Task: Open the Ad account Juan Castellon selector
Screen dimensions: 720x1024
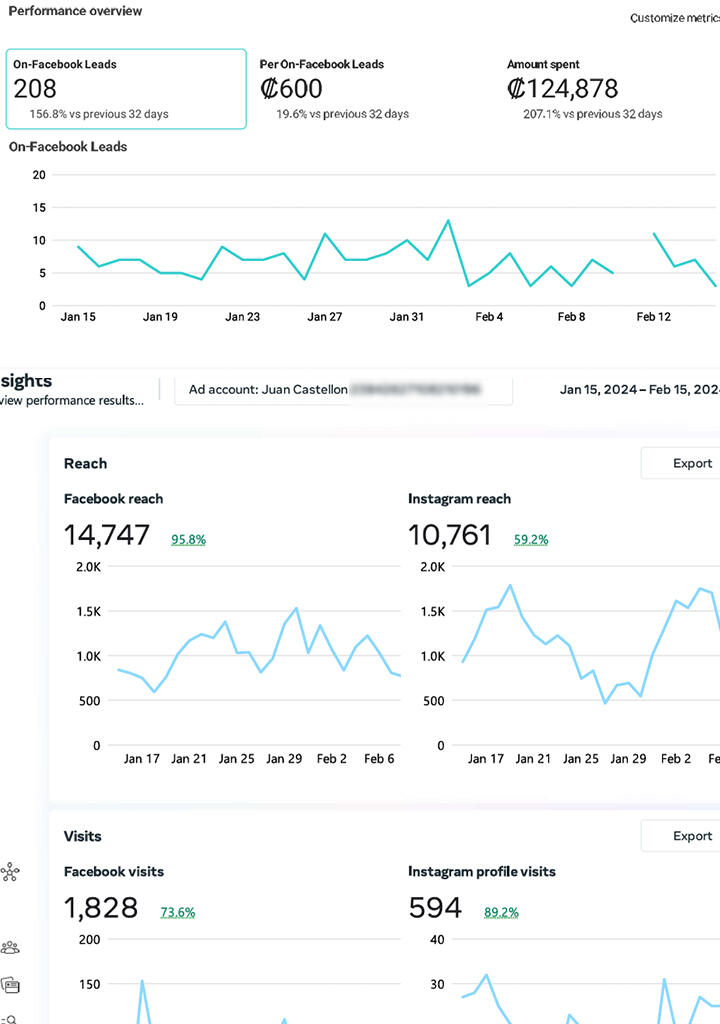Action: 343,389
